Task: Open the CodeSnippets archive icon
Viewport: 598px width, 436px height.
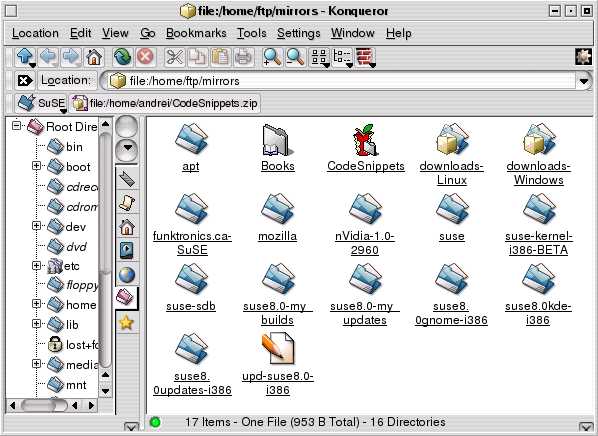Action: pyautogui.click(x=366, y=148)
